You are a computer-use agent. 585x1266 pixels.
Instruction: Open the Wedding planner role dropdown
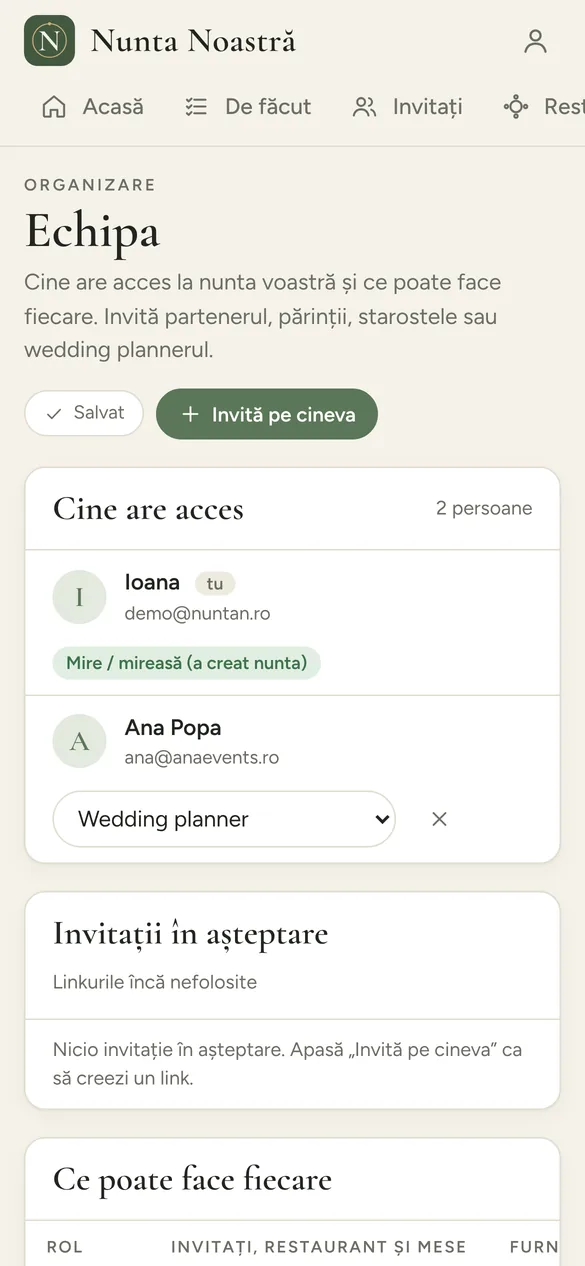coord(224,819)
